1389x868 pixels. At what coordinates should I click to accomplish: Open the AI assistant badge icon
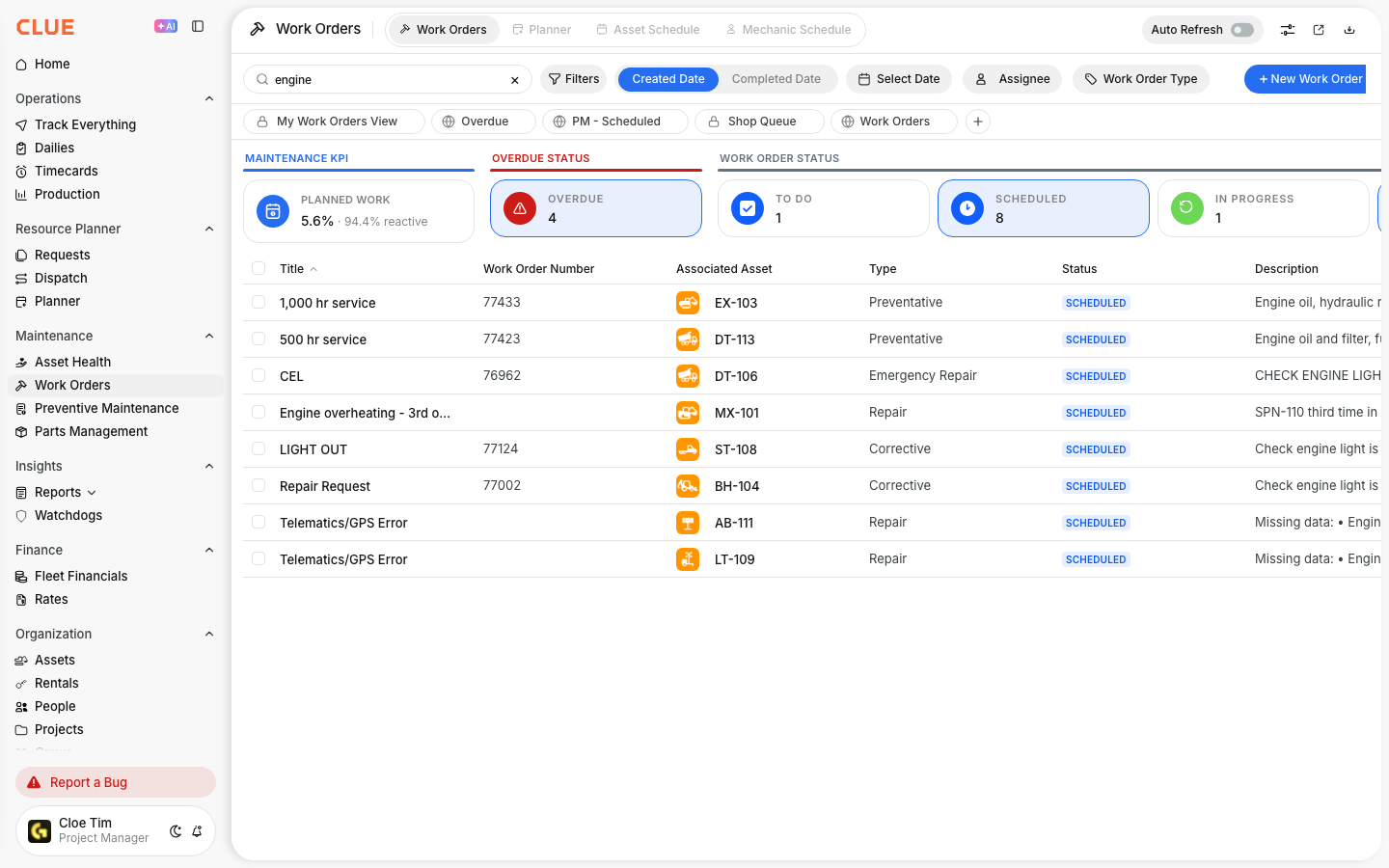(166, 26)
